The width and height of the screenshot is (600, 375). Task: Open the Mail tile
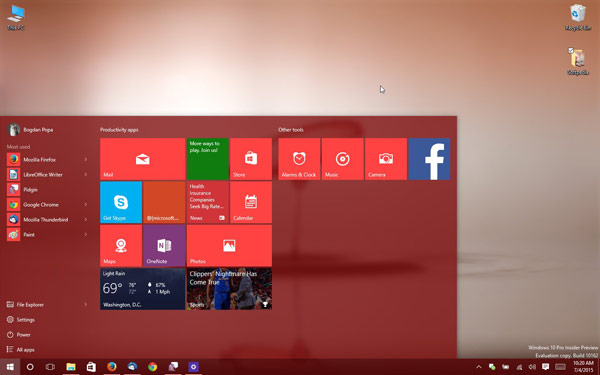click(142, 159)
